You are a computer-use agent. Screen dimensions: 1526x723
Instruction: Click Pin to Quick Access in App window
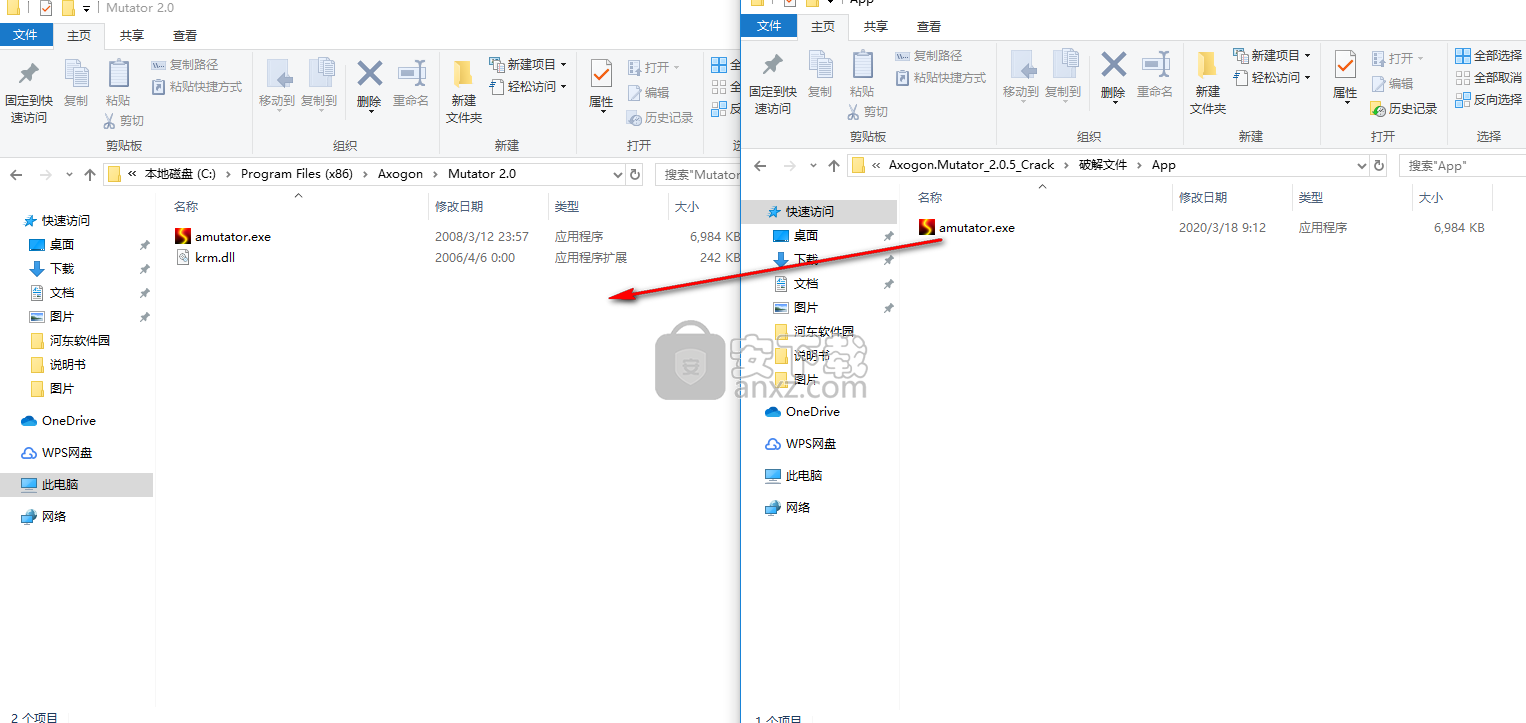[x=772, y=84]
